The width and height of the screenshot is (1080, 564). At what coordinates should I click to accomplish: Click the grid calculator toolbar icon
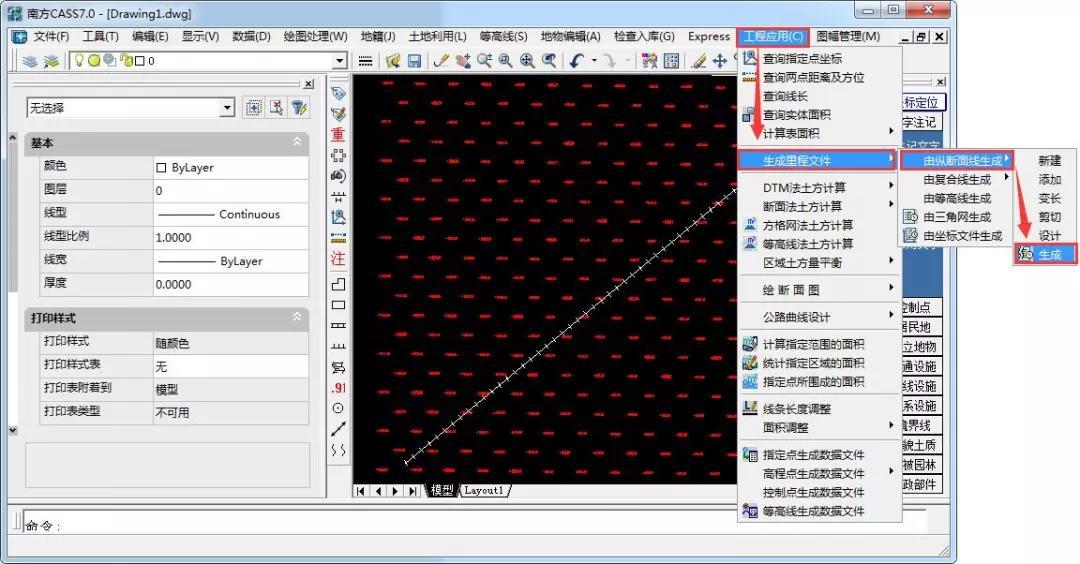click(671, 61)
